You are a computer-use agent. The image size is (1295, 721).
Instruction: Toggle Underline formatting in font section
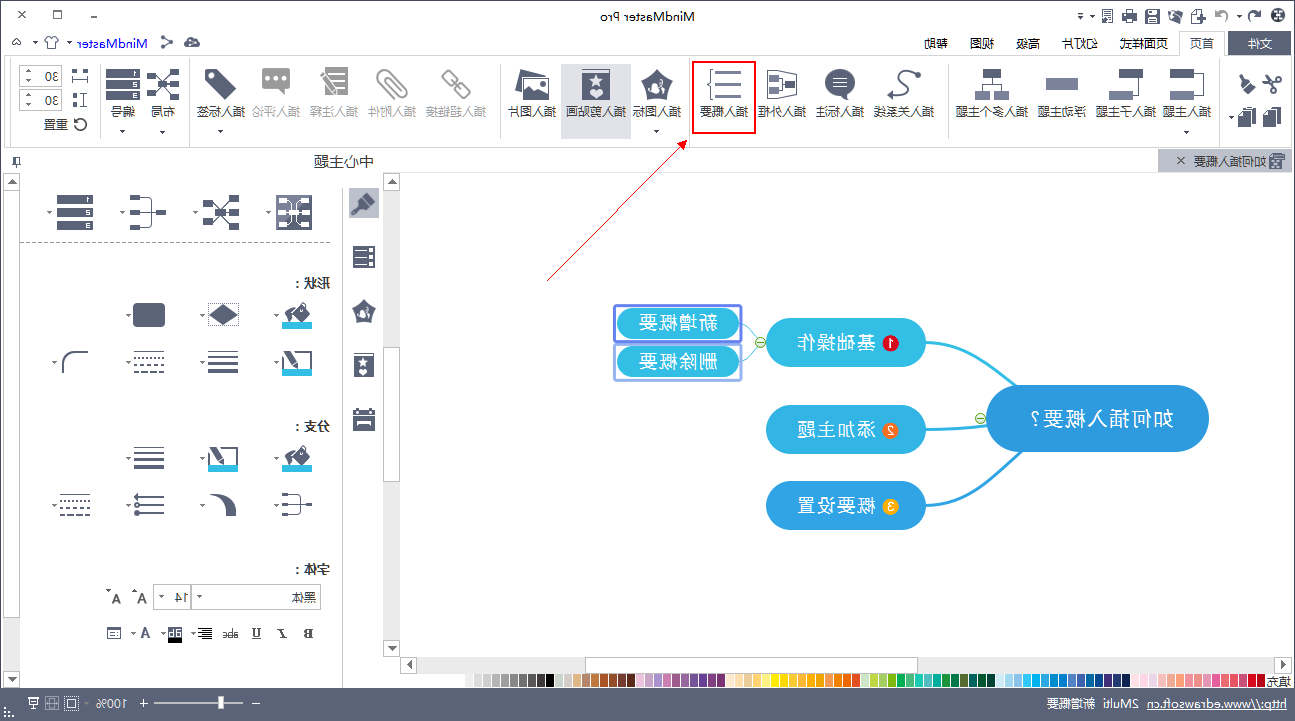click(x=256, y=633)
